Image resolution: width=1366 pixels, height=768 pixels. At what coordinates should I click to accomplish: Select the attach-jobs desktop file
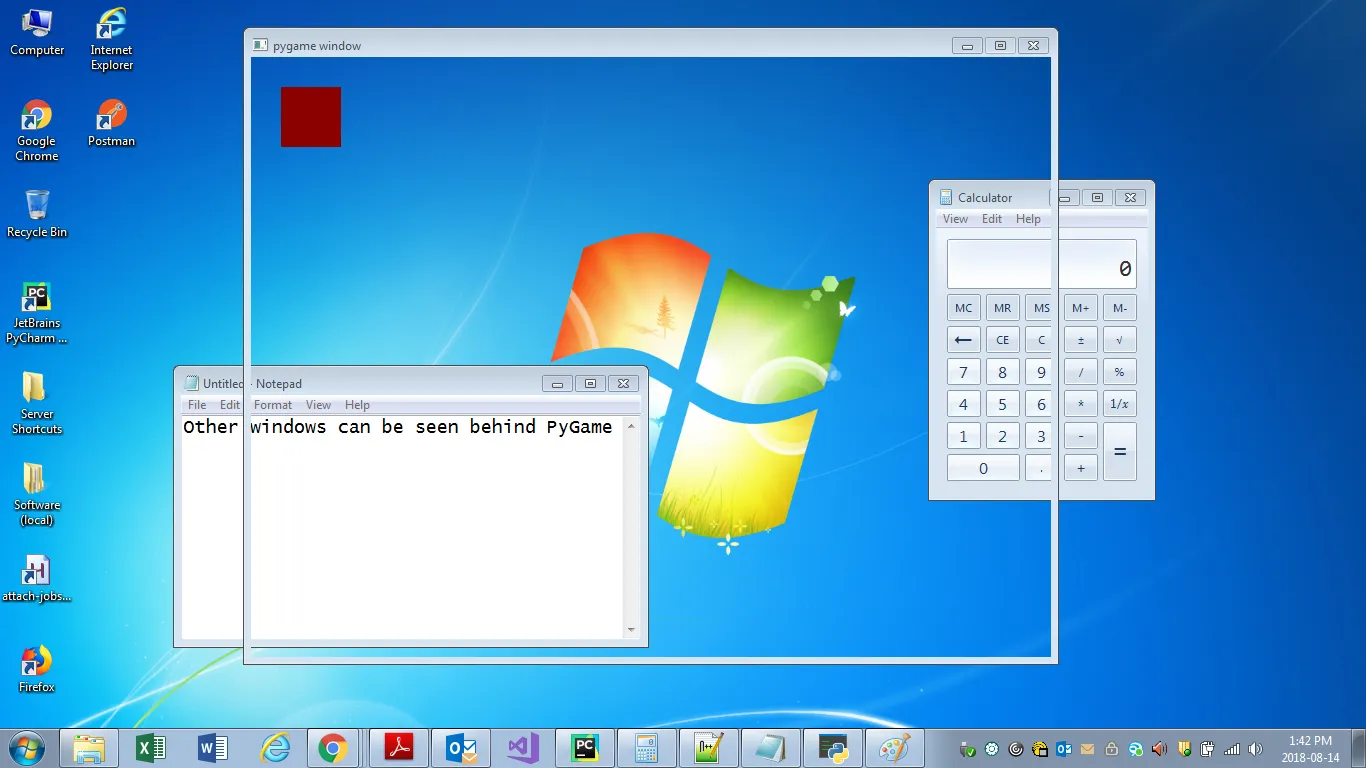37,578
